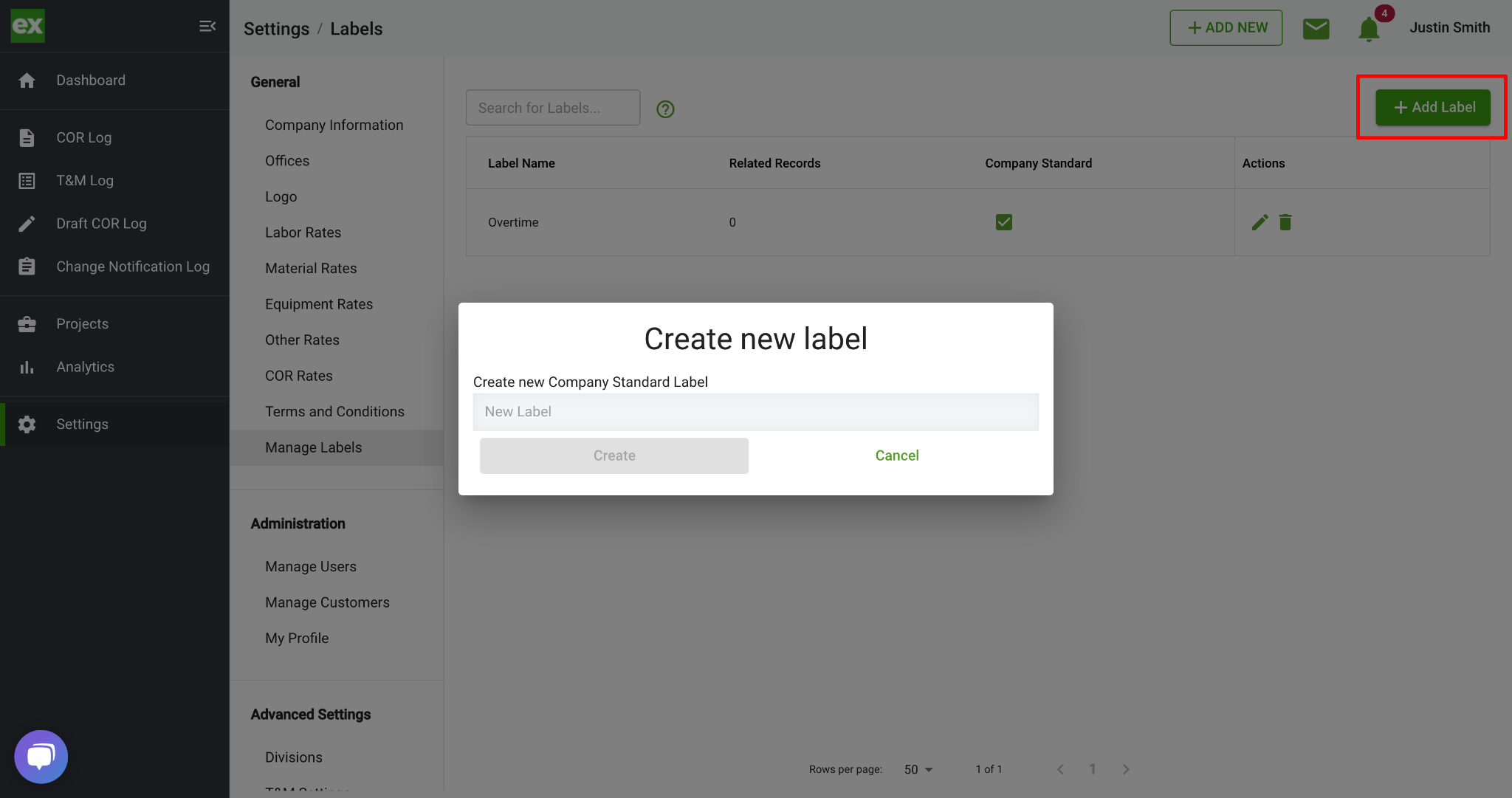Toggle Overtime Company Standard checkbox

1003,222
